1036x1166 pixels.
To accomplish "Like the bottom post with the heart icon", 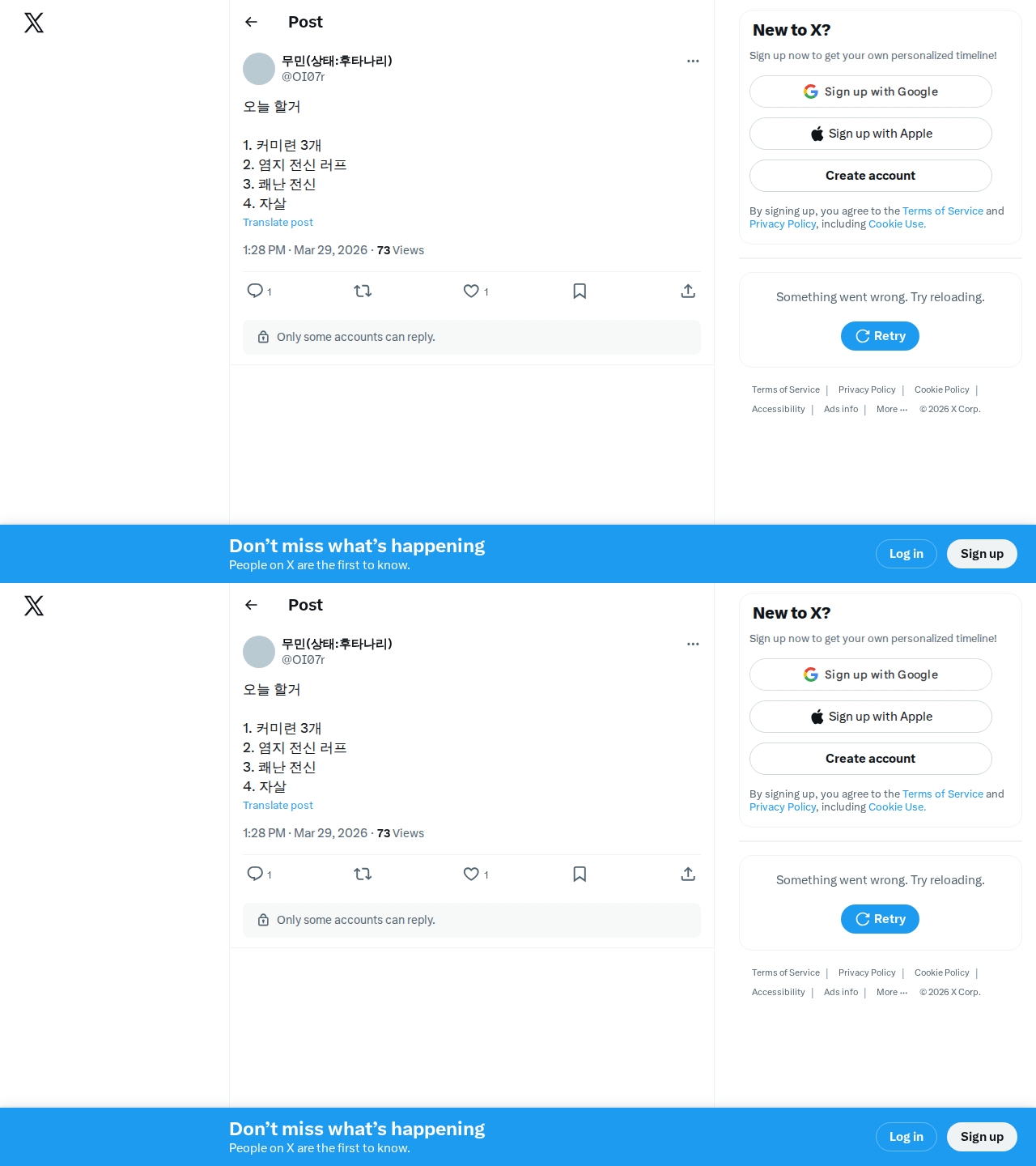I will 471,874.
